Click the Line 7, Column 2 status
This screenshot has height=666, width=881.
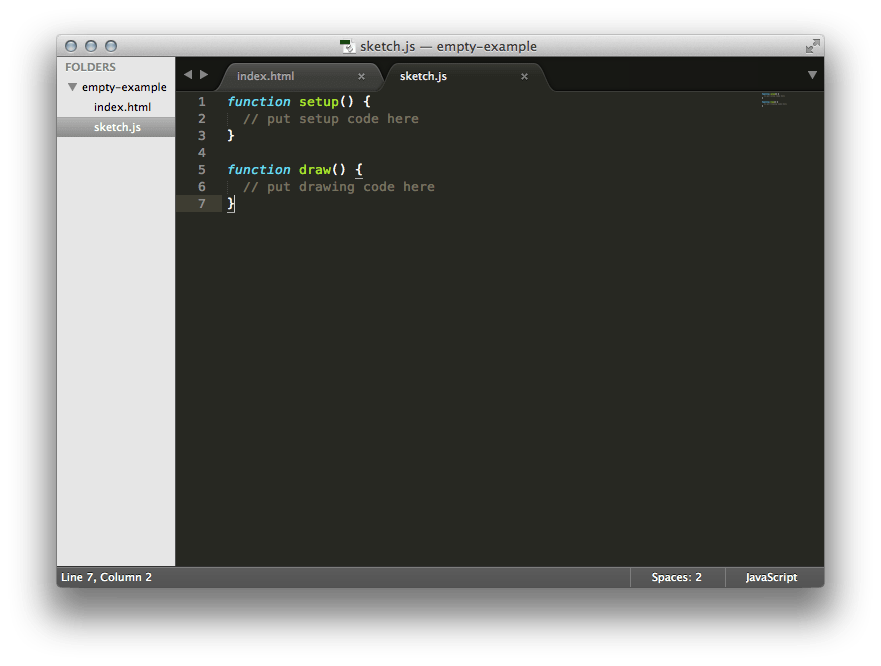pyautogui.click(x=106, y=577)
